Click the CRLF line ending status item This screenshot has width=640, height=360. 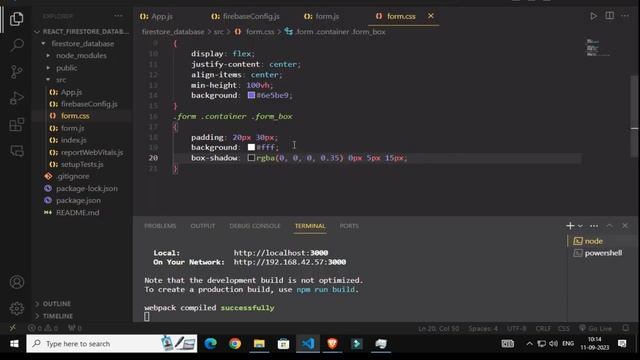pyautogui.click(x=543, y=328)
